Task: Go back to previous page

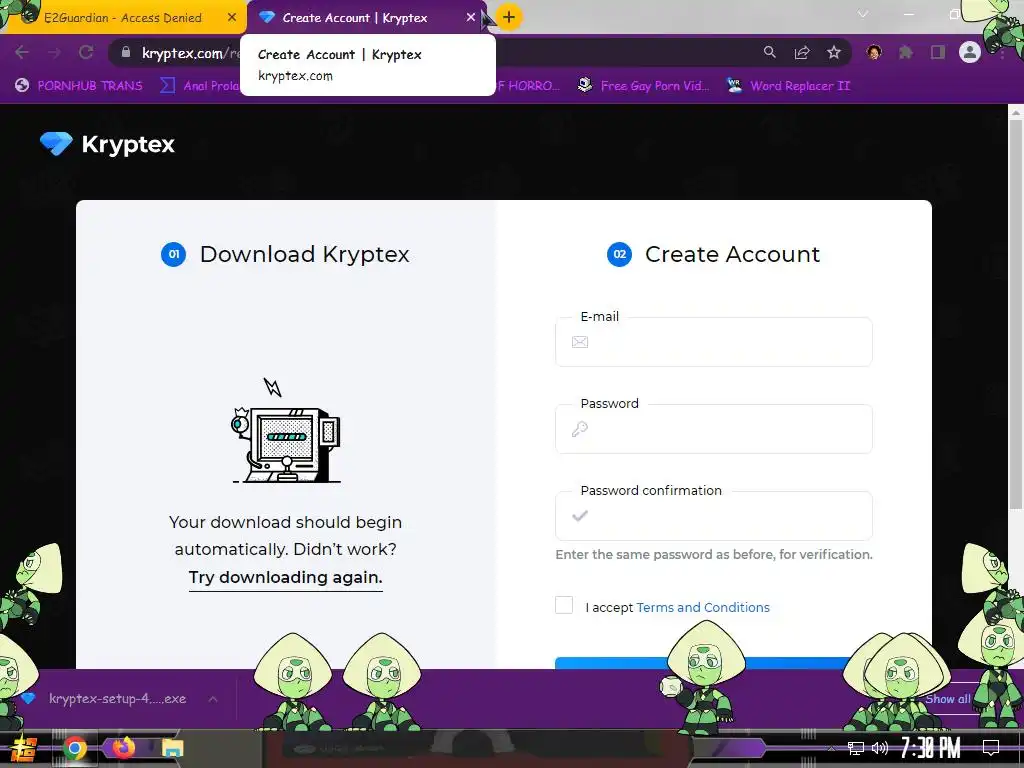Action: [22, 52]
